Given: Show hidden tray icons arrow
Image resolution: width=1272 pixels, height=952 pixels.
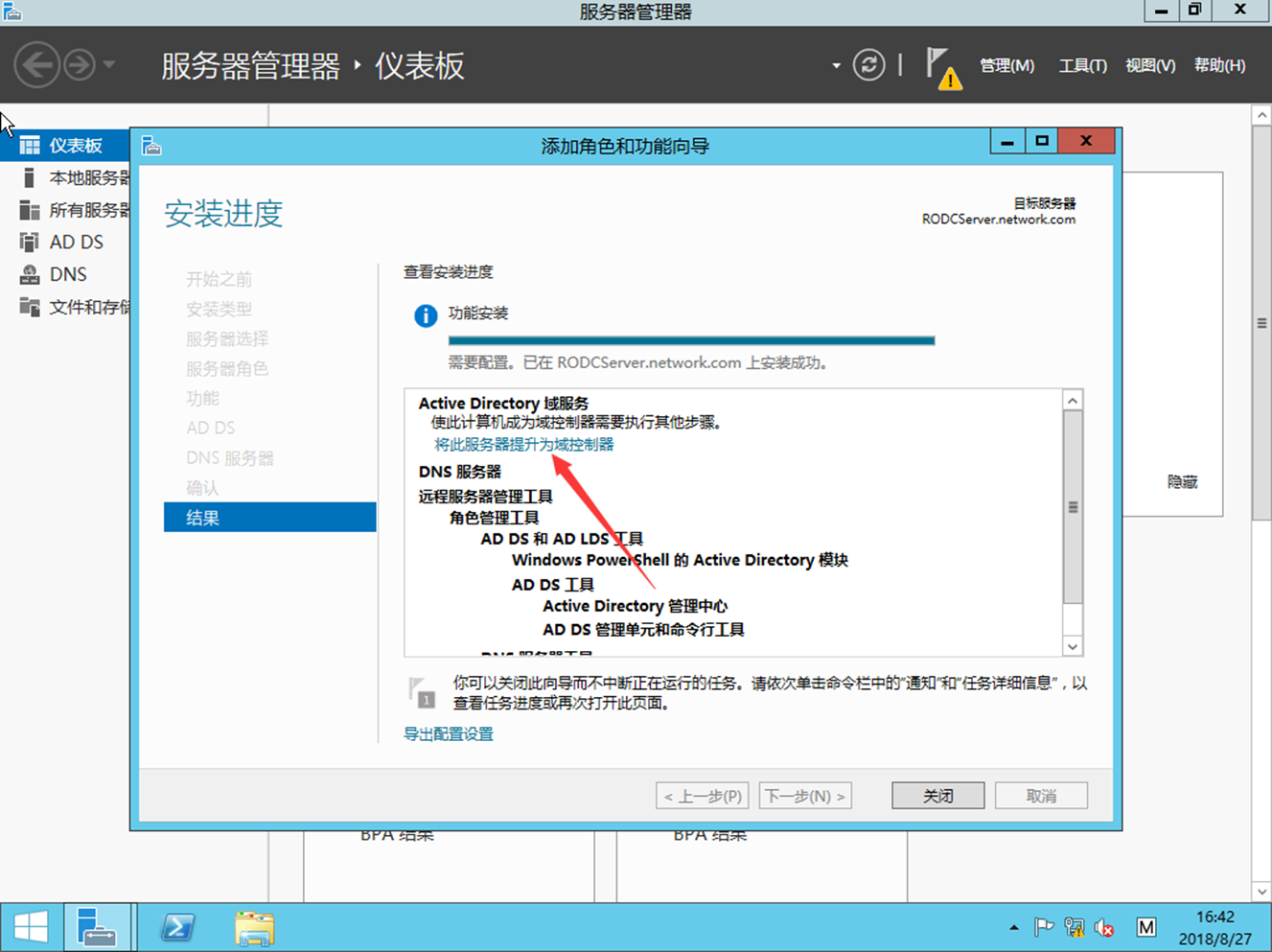Looking at the screenshot, I should coord(1014,927).
